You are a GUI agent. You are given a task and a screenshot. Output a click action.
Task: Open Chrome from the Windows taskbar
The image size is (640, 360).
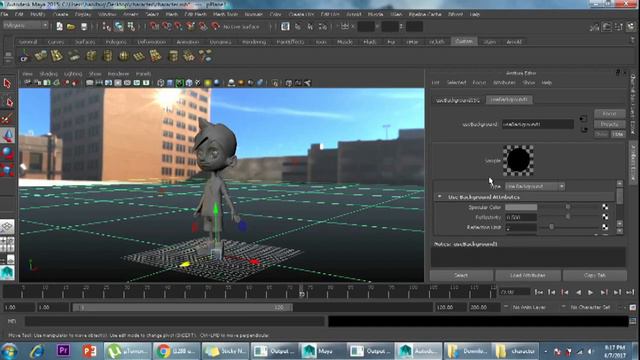tap(177, 351)
